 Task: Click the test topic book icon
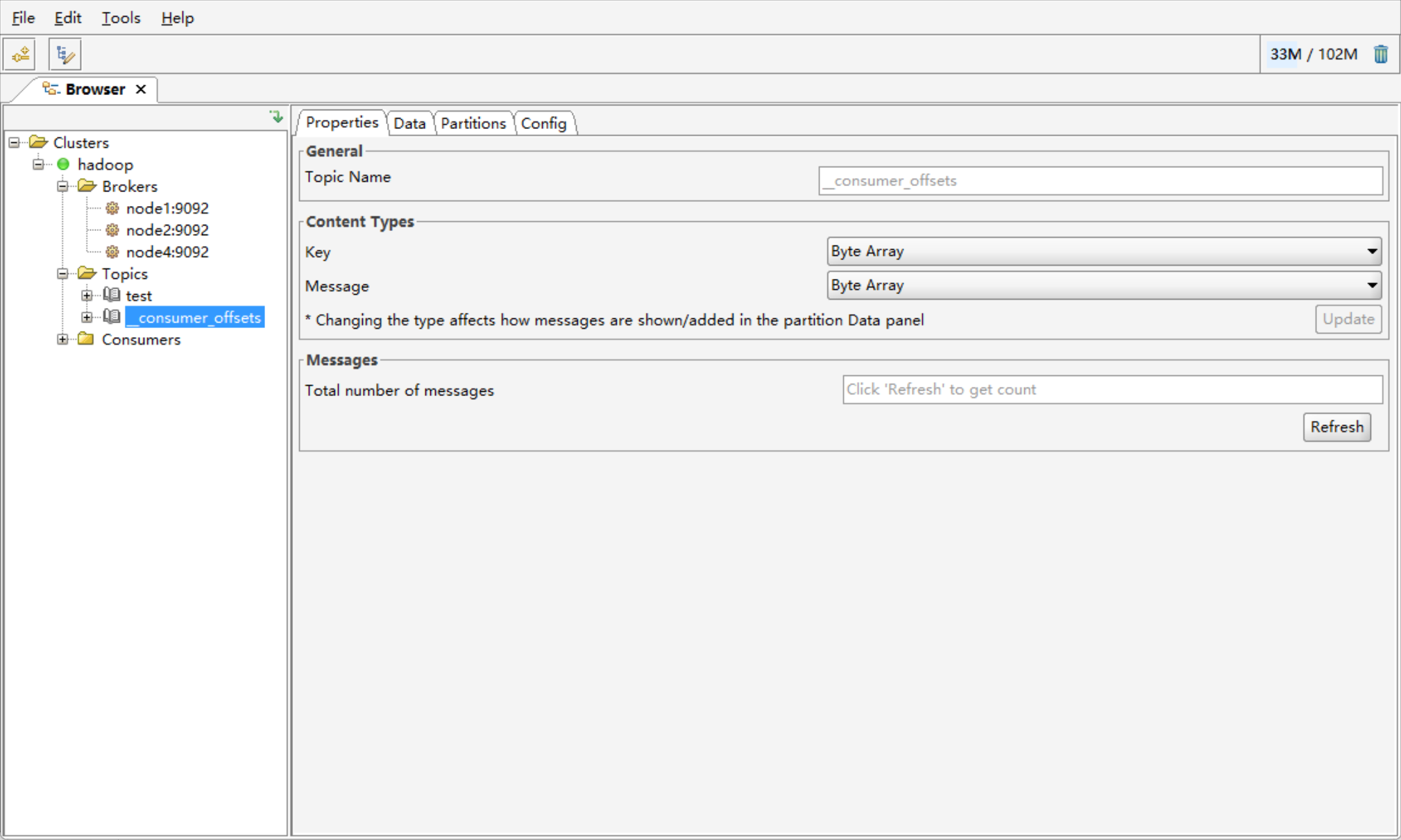pos(112,295)
